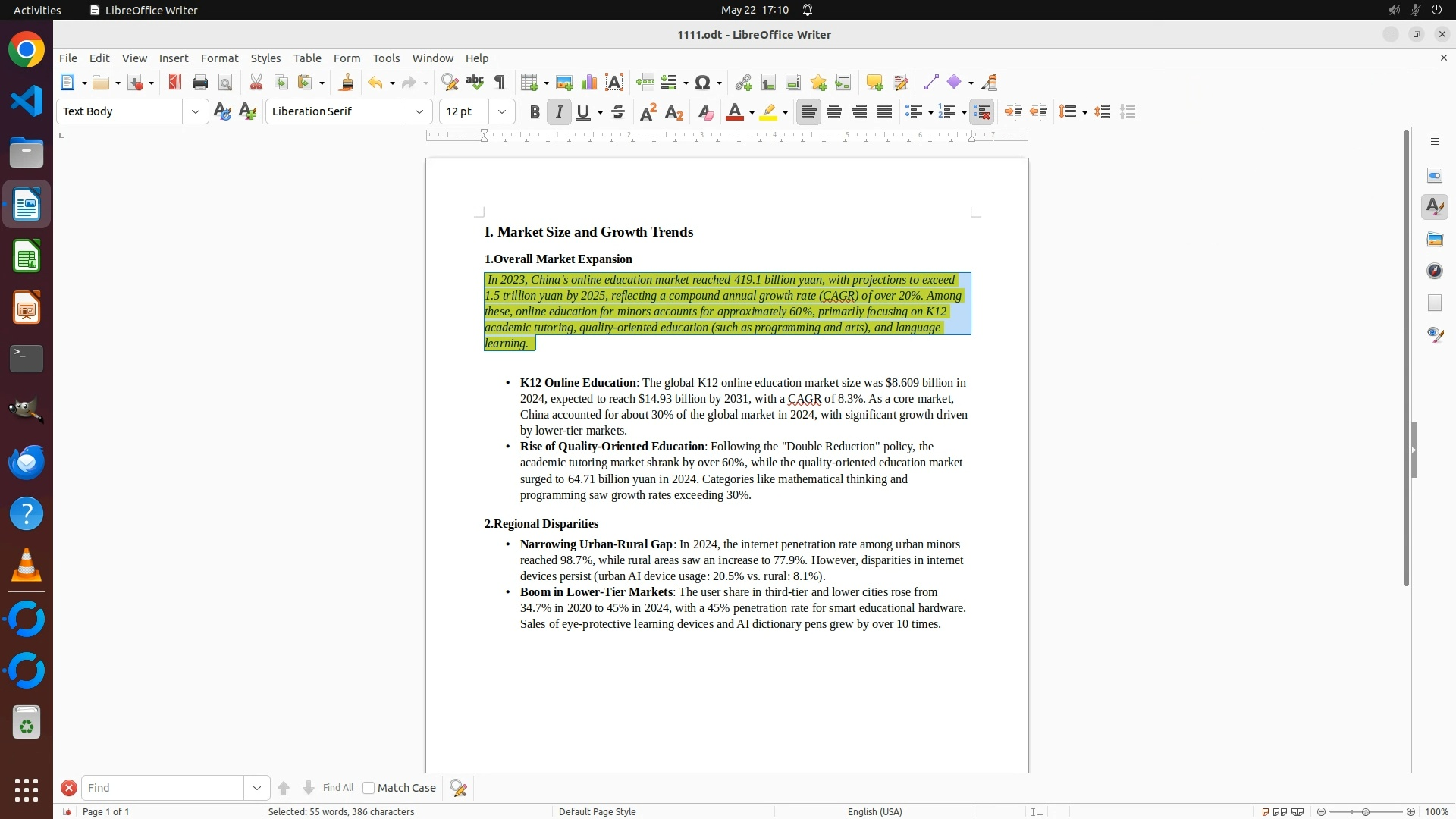Open the Liberation Serif font name dropdown

point(419,111)
